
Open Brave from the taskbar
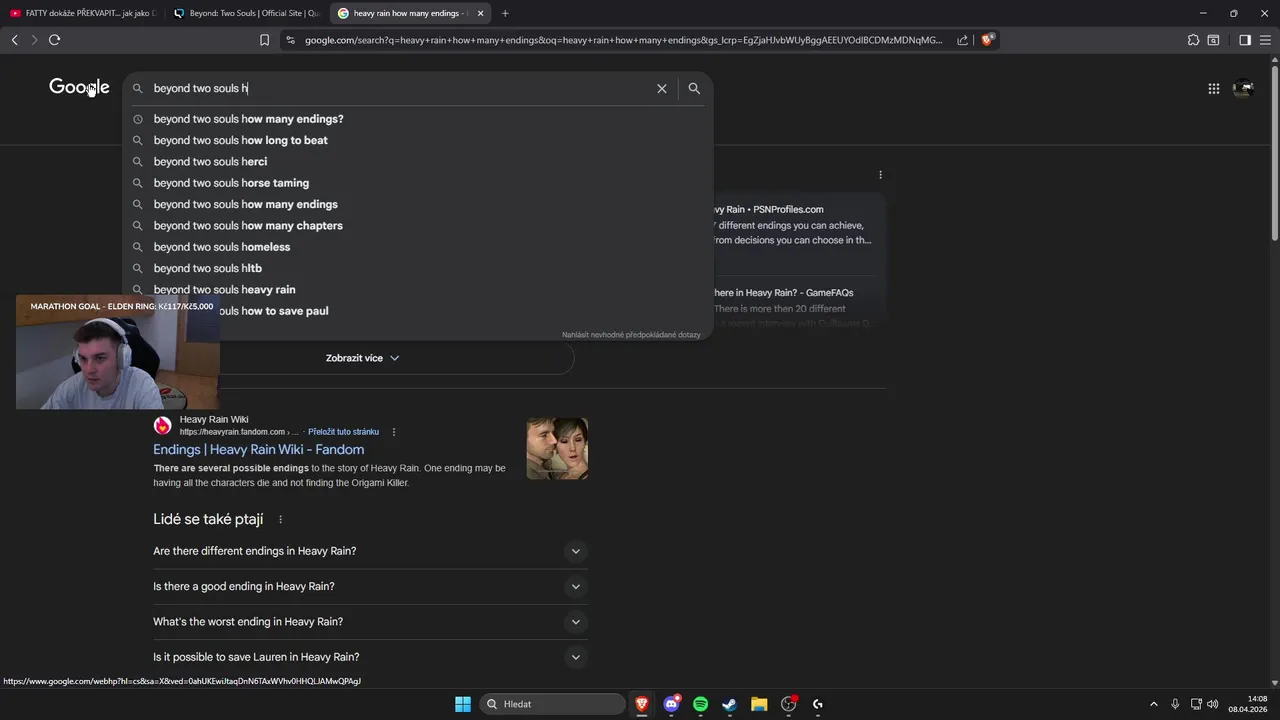[x=642, y=704]
